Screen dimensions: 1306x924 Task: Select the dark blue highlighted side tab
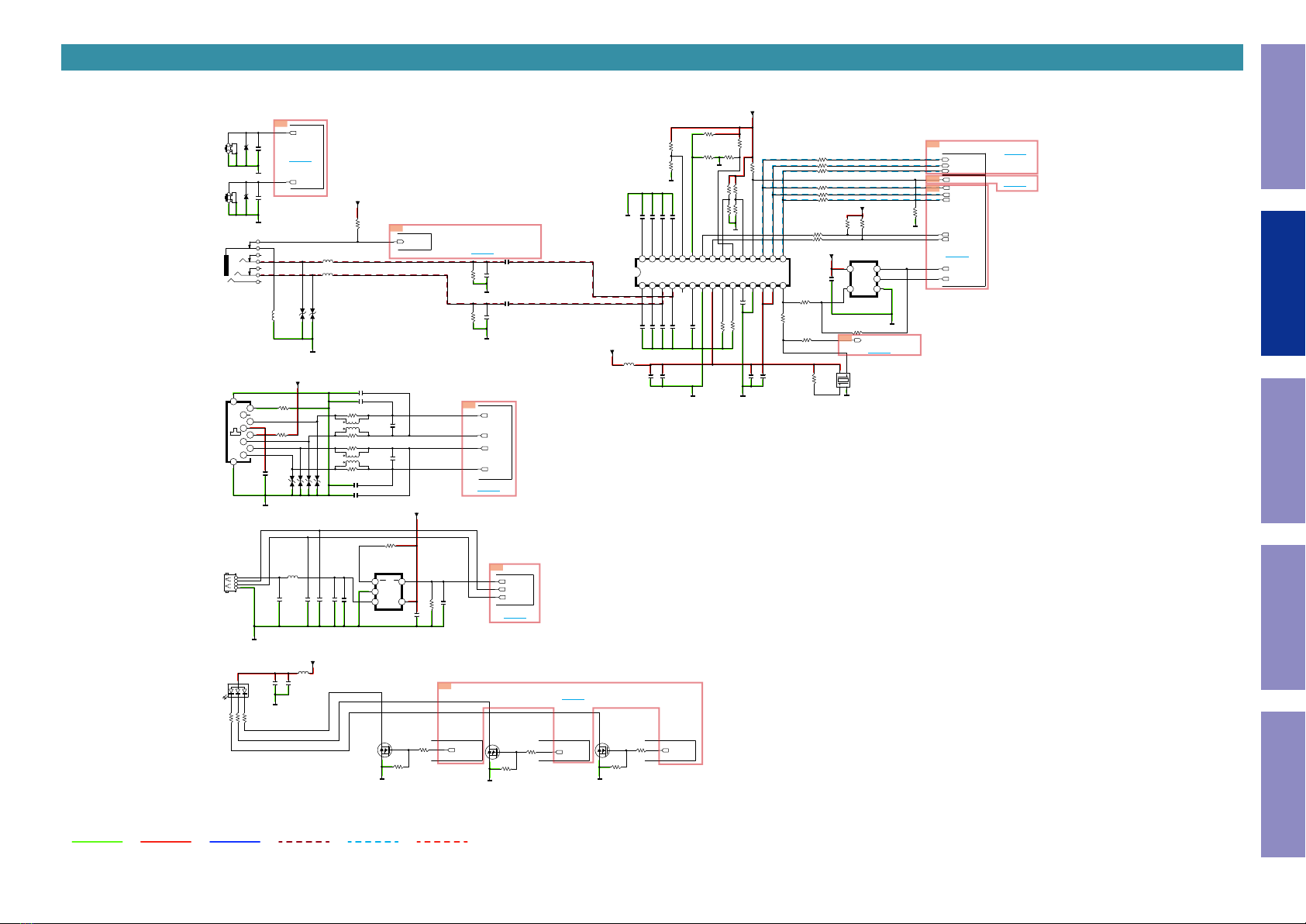pos(1283,284)
